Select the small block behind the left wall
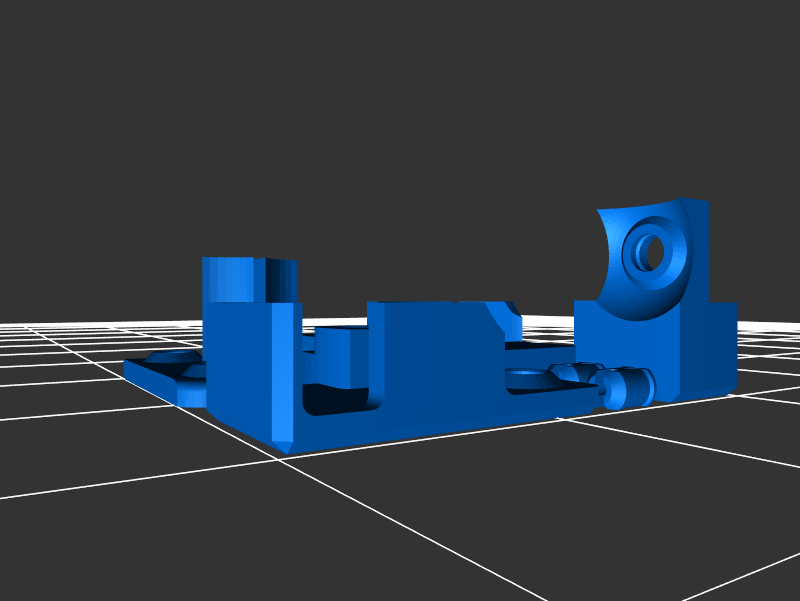 340,352
